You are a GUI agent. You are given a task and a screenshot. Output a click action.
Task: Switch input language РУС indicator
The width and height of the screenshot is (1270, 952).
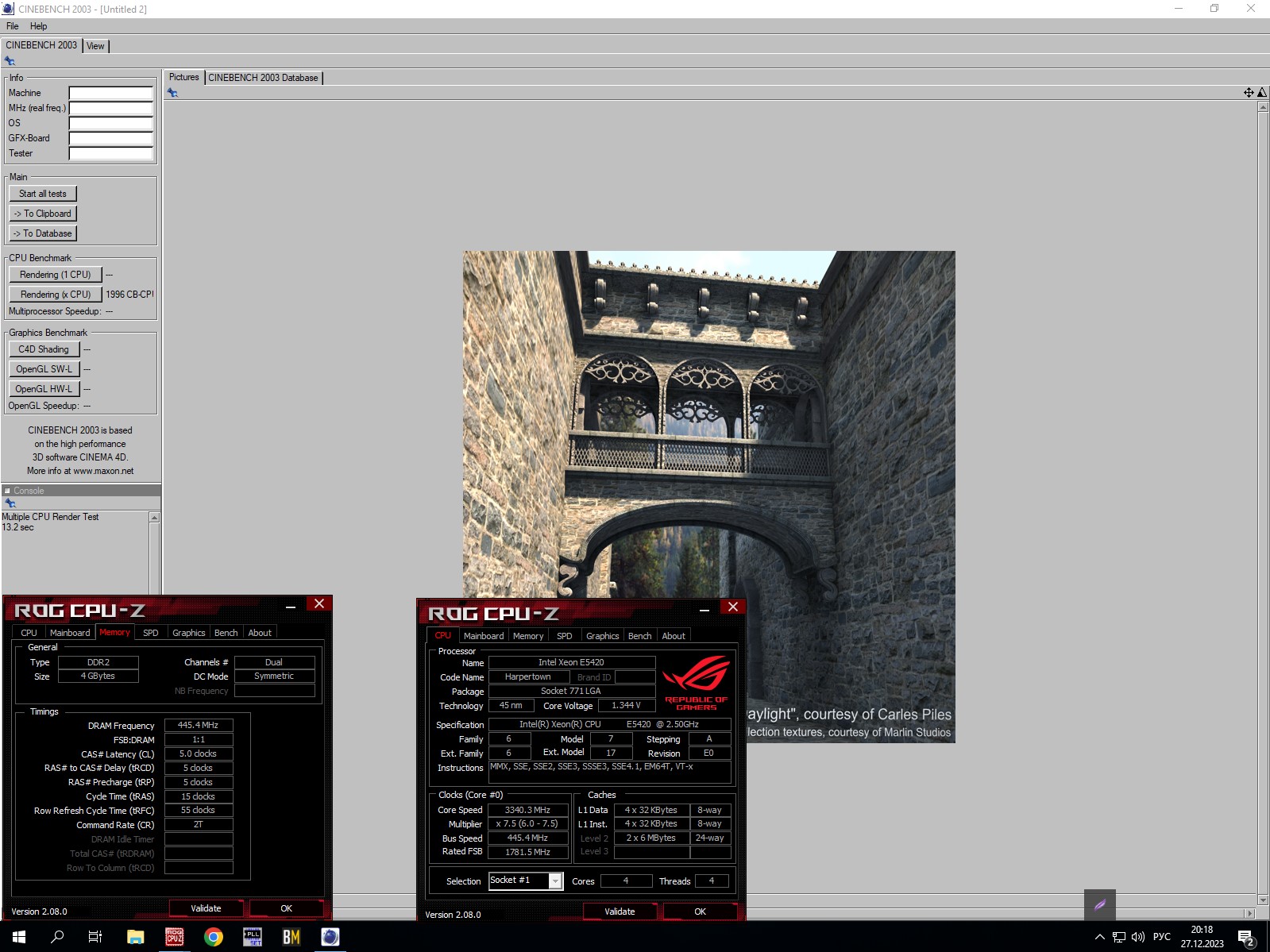(1162, 937)
